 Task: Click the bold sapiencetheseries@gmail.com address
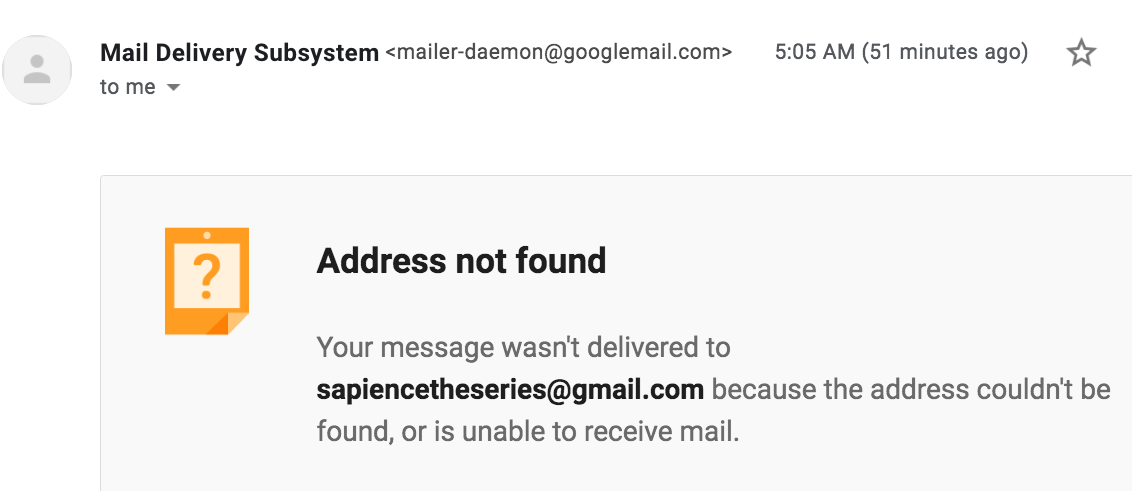pyautogui.click(x=510, y=390)
